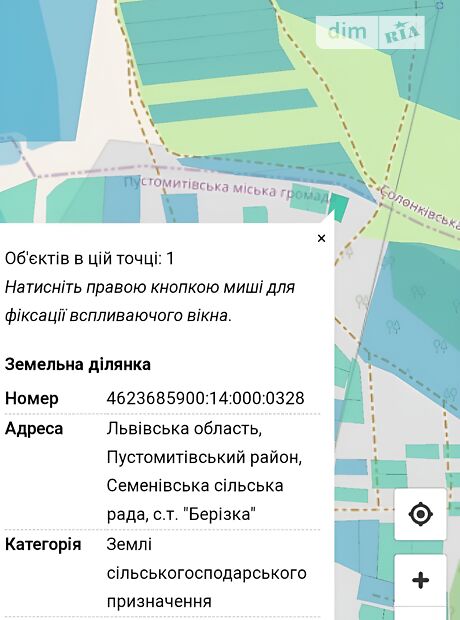Click the address text 'Семенівська сільська рада'
The height and width of the screenshot is (620, 460).
195,500
